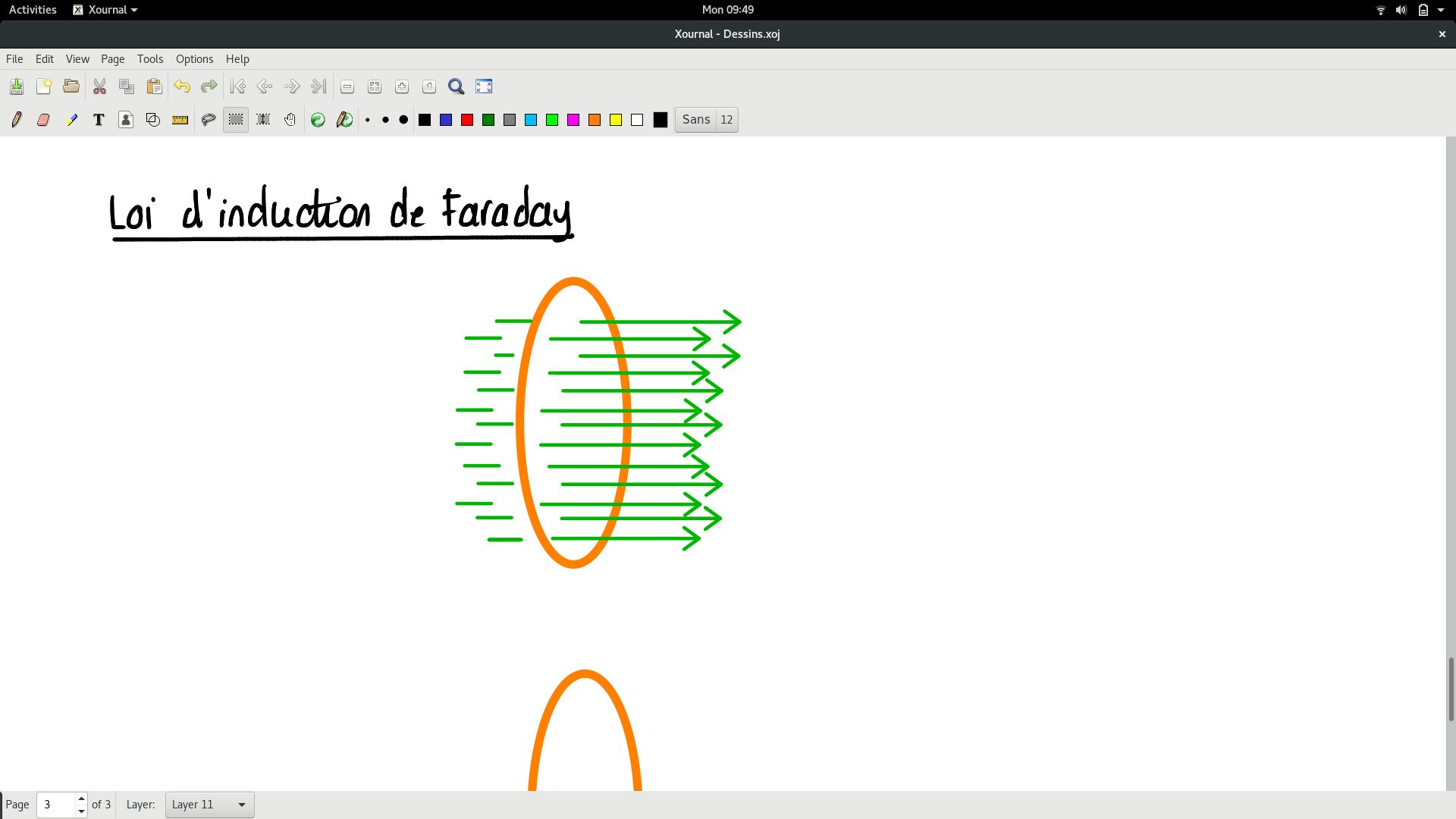The width and height of the screenshot is (1456, 819).
Task: Select the Vertical Space tool
Action: click(263, 120)
